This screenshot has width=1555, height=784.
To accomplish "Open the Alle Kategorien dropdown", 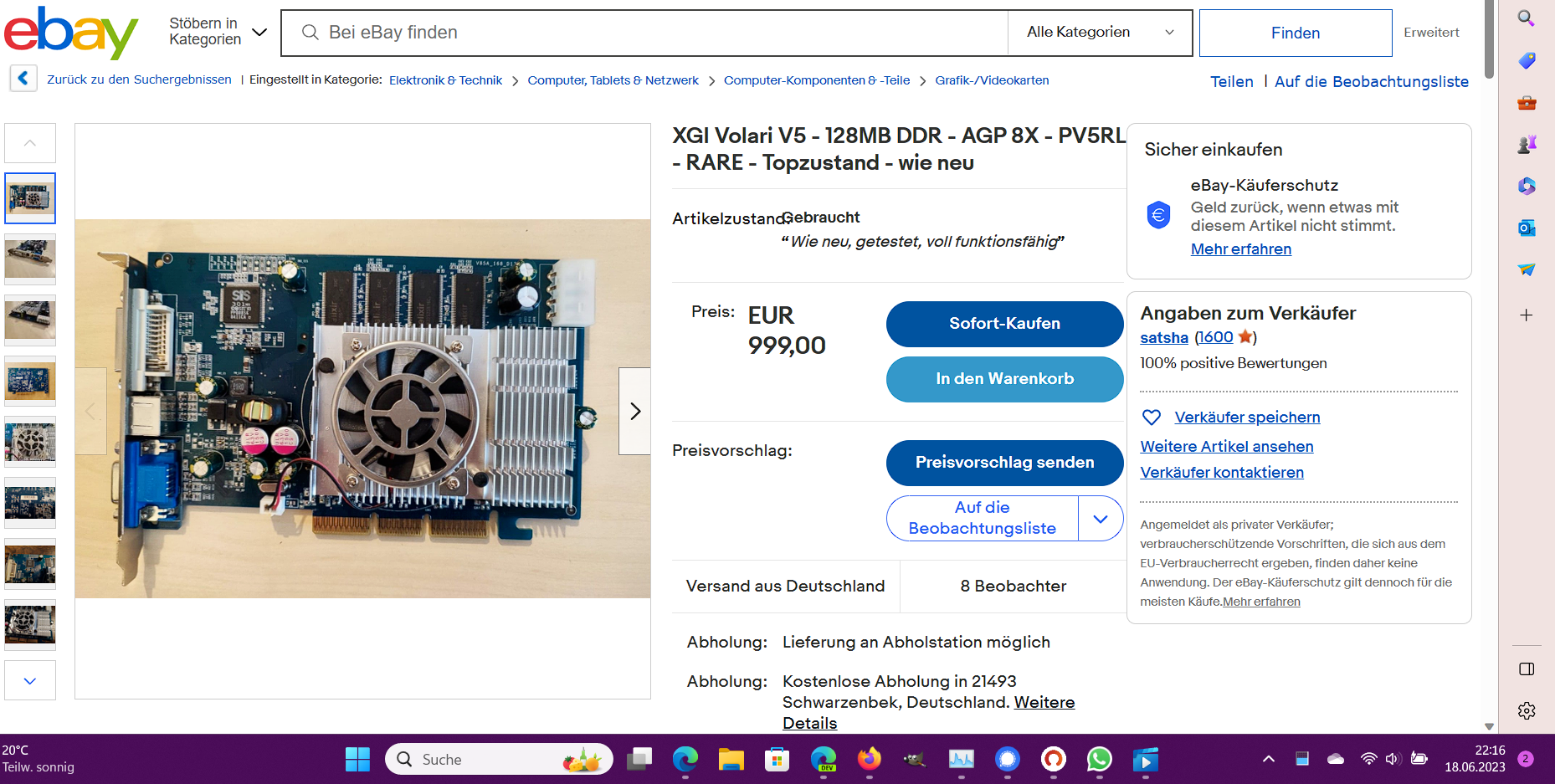I will pyautogui.click(x=1100, y=33).
